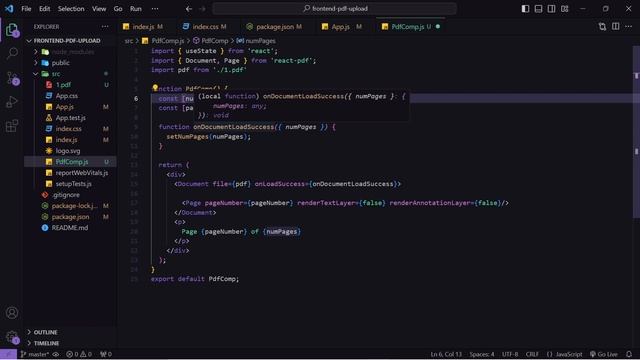Open errors and warnings status item
Screen dimensions: 640x360
tap(79, 354)
